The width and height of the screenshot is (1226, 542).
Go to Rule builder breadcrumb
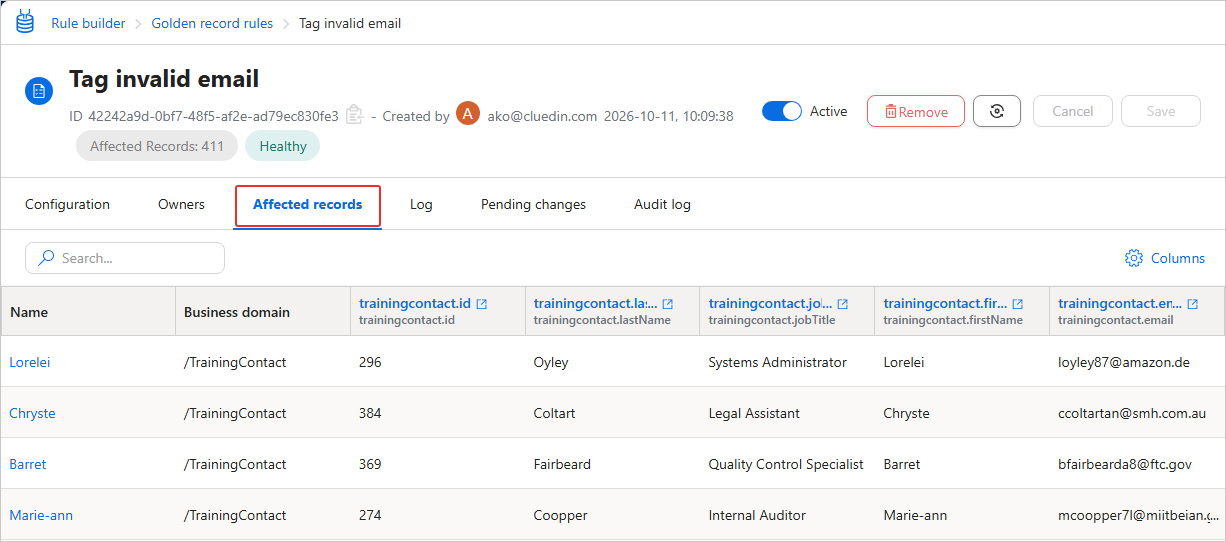pyautogui.click(x=88, y=23)
